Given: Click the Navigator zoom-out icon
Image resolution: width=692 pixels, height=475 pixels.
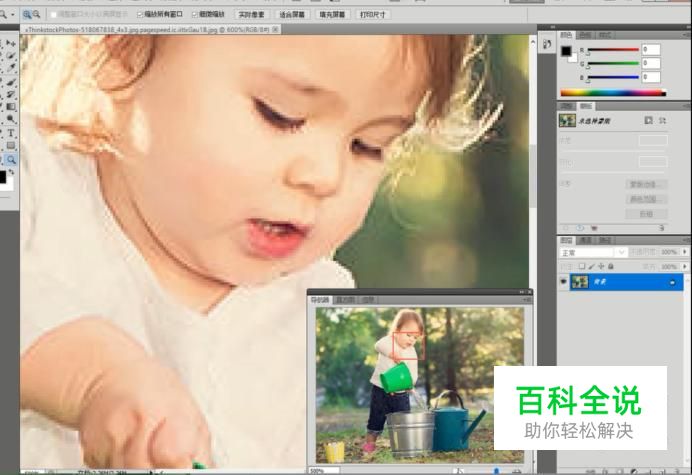Looking at the screenshot, I should coord(459,471).
